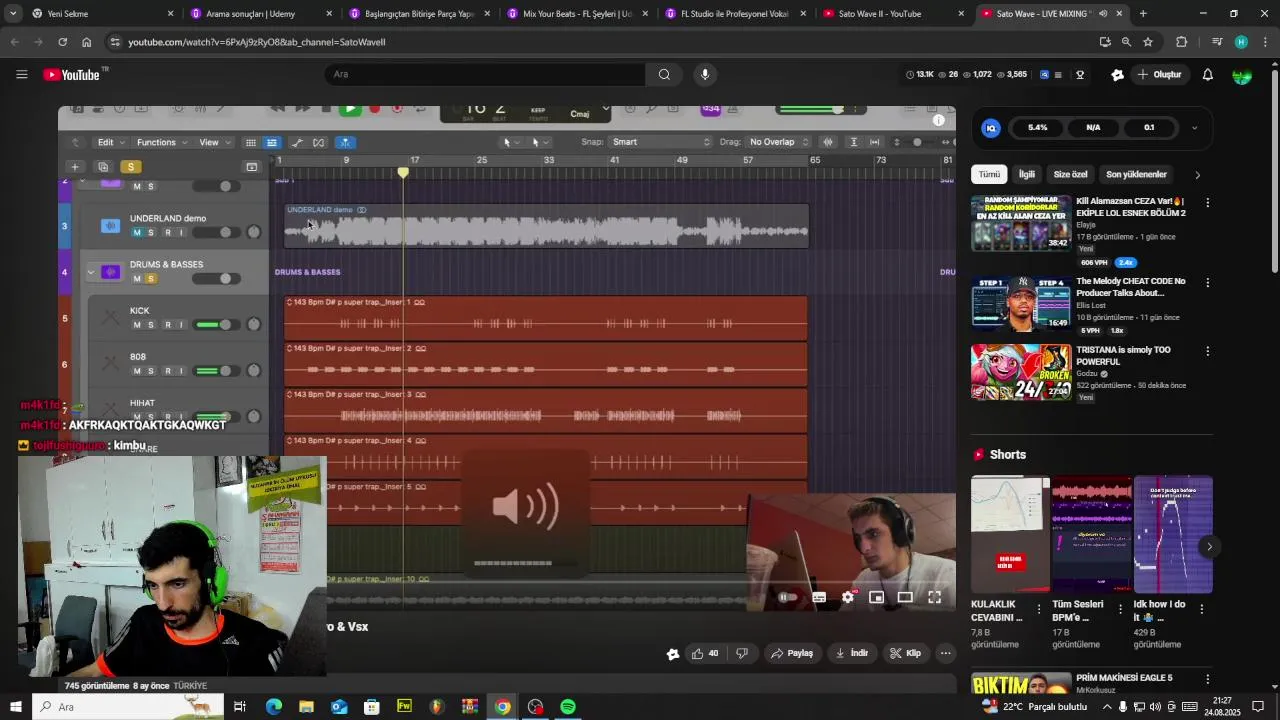The height and width of the screenshot is (720, 1280).
Task: Open the Melody CHEAT CODE video title
Action: [1130, 288]
